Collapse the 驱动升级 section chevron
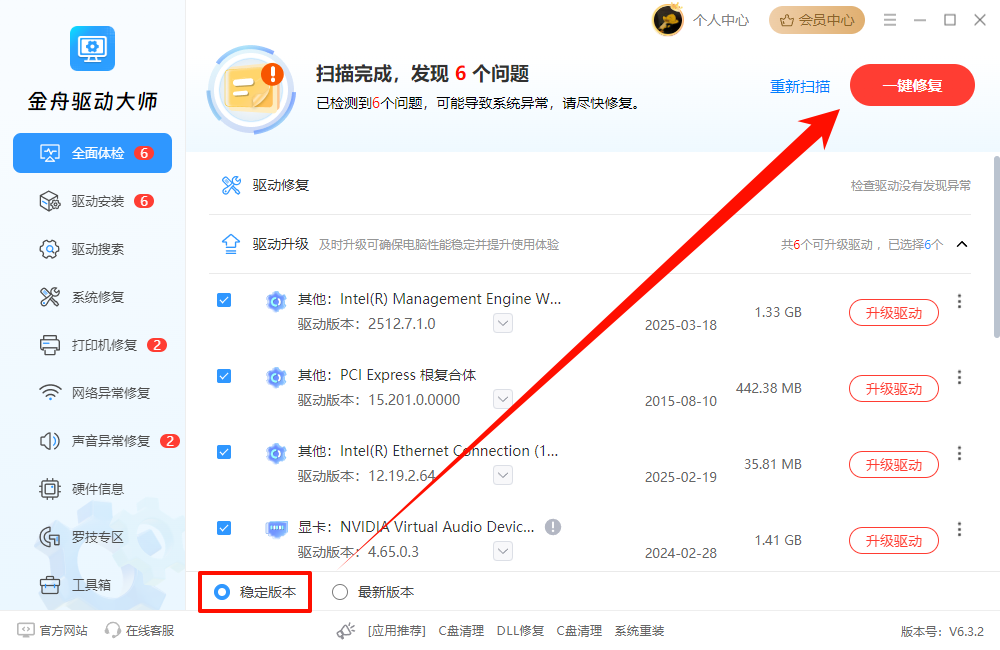The height and width of the screenshot is (650, 1000). [962, 244]
